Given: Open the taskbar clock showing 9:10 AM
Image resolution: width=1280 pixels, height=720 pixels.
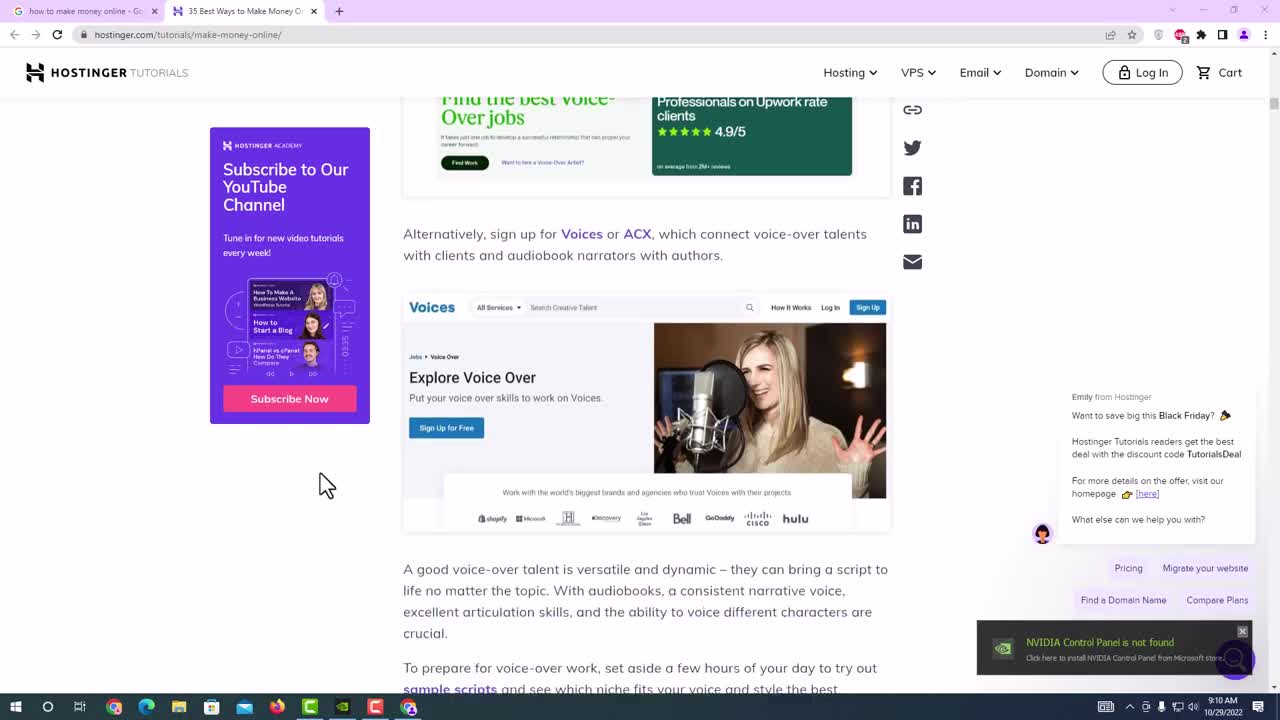Looking at the screenshot, I should pyautogui.click(x=1223, y=707).
